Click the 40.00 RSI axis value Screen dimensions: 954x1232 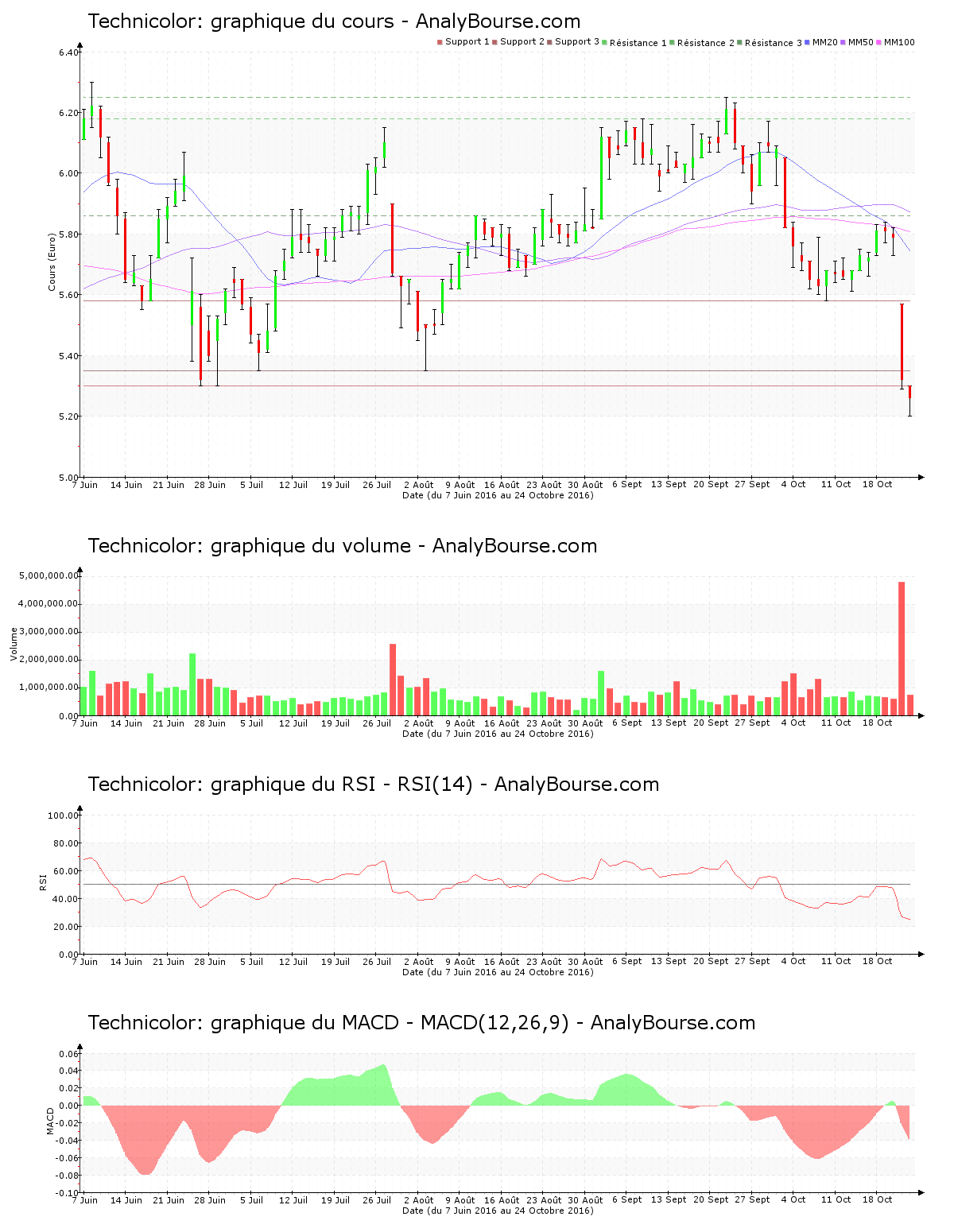point(66,899)
